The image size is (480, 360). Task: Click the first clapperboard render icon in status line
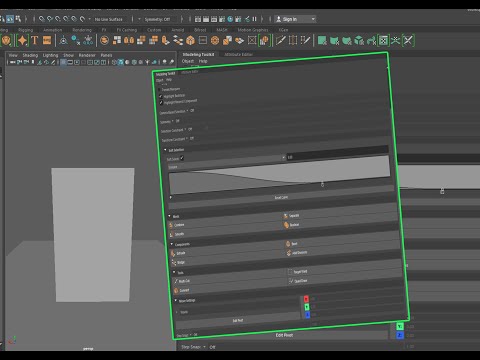tap(198, 19)
